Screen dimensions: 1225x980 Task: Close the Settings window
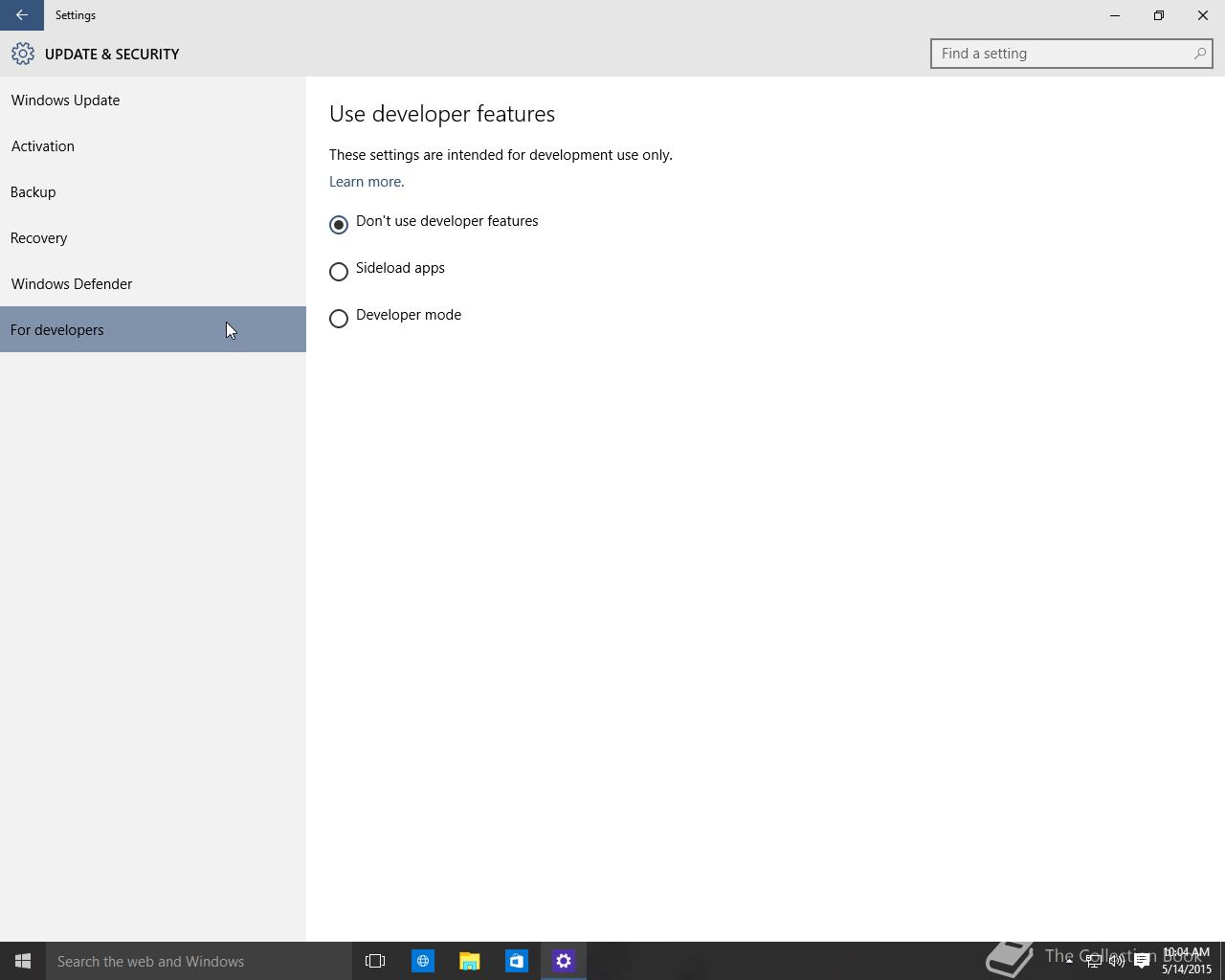point(1203,15)
